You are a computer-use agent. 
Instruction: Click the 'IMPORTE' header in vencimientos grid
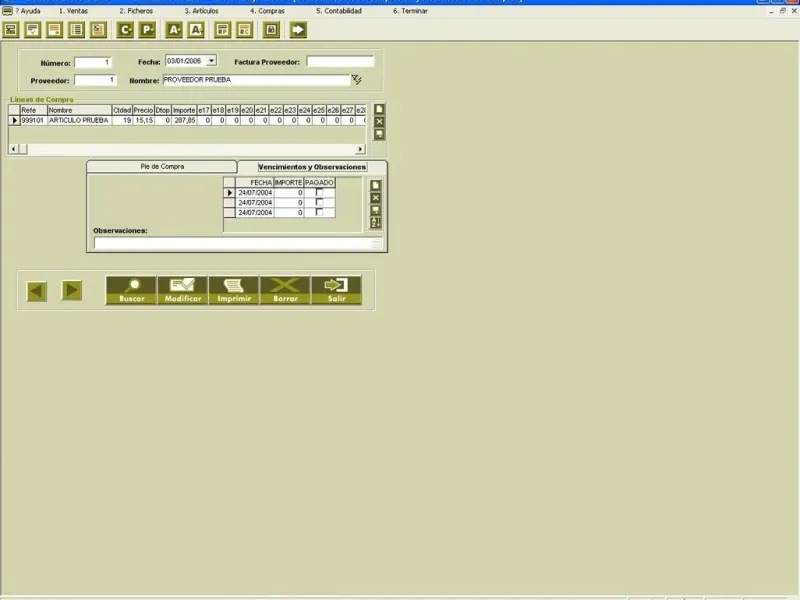click(289, 183)
